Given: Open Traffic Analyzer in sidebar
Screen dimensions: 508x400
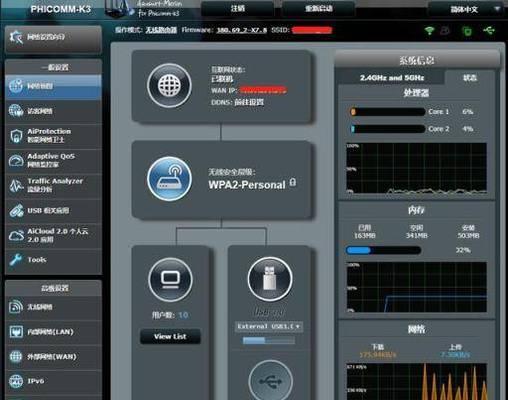Looking at the screenshot, I should point(53,185).
